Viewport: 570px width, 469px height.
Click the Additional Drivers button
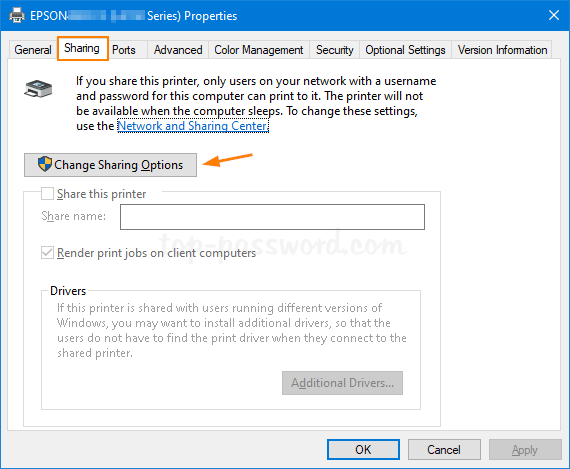342,383
